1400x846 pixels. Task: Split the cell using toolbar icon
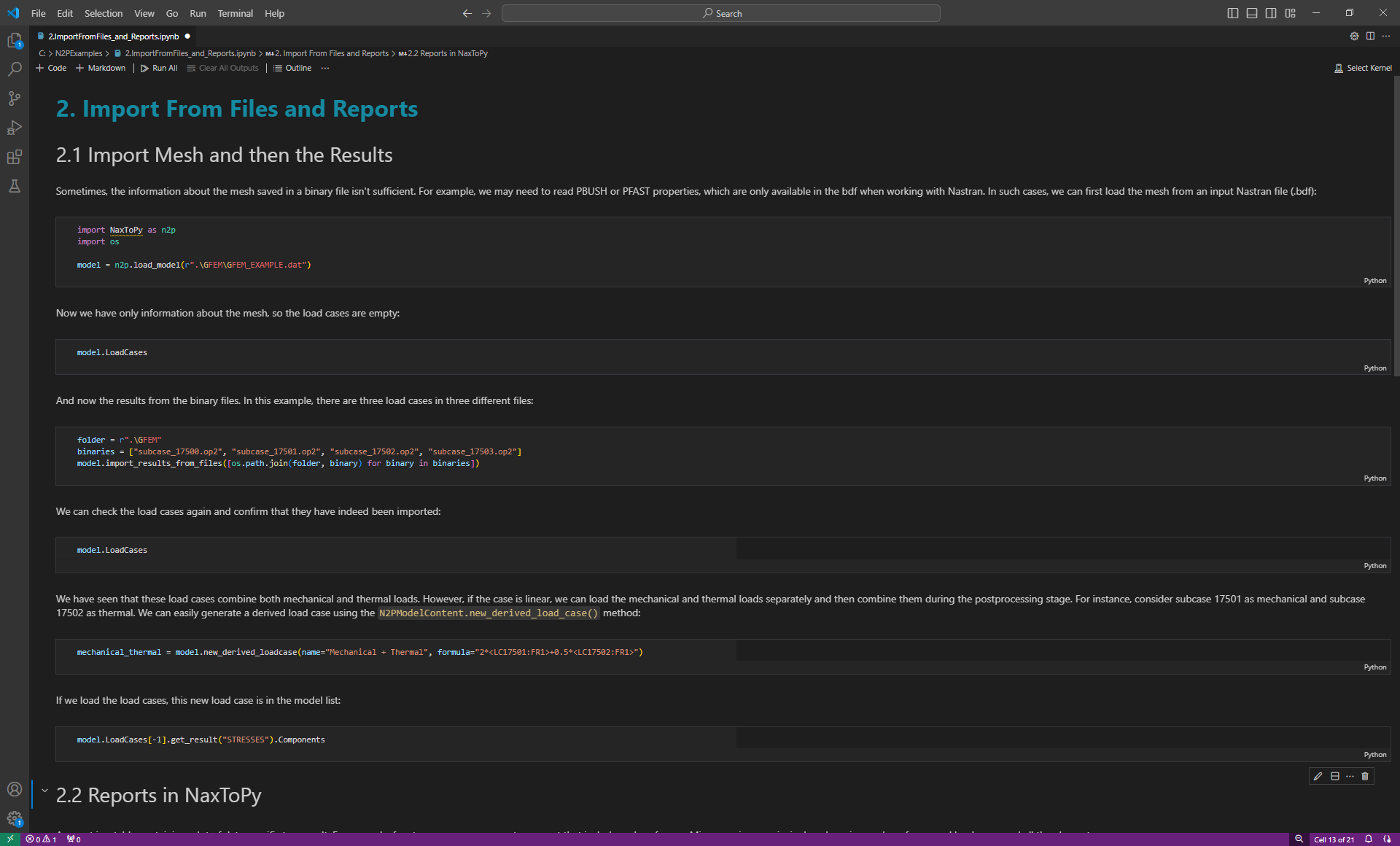pos(1334,776)
